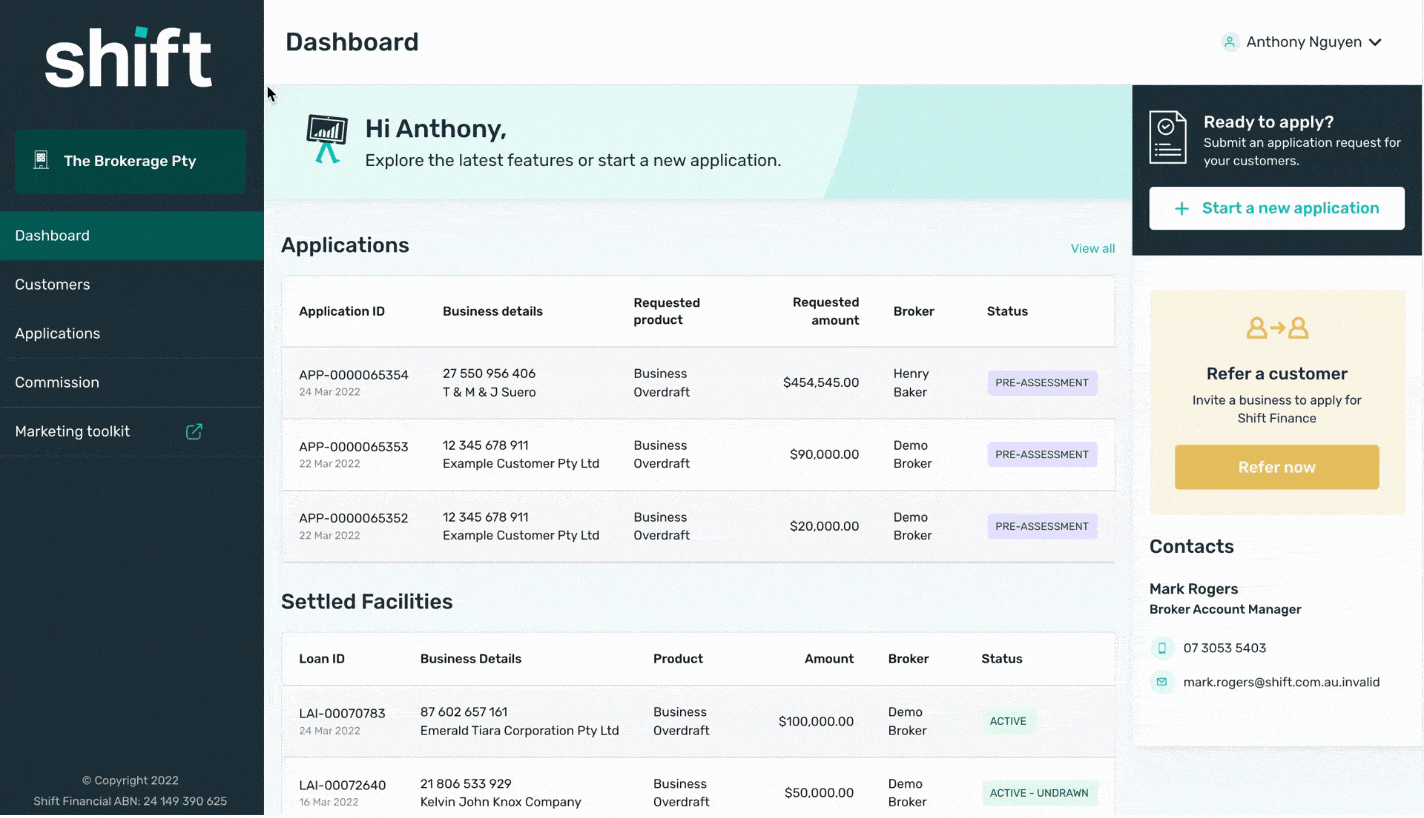Click T & M & J Suero business name
The width and height of the screenshot is (1424, 818).
pyautogui.click(x=489, y=392)
